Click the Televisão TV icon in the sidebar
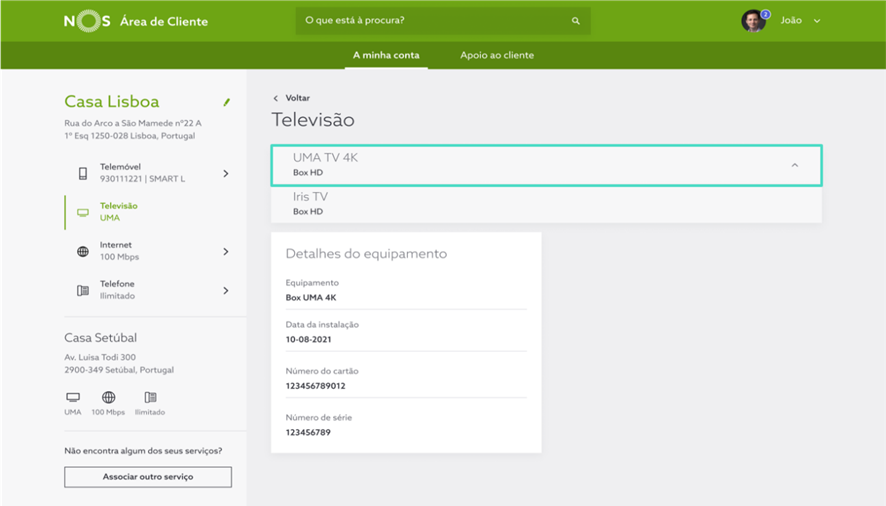 83,213
